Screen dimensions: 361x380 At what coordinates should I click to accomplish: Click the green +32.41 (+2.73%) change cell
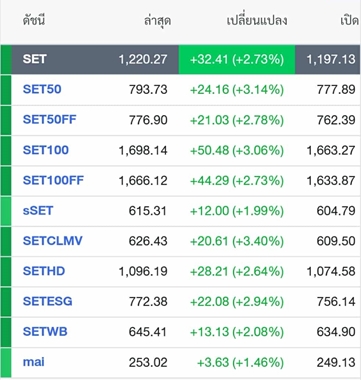point(237,59)
